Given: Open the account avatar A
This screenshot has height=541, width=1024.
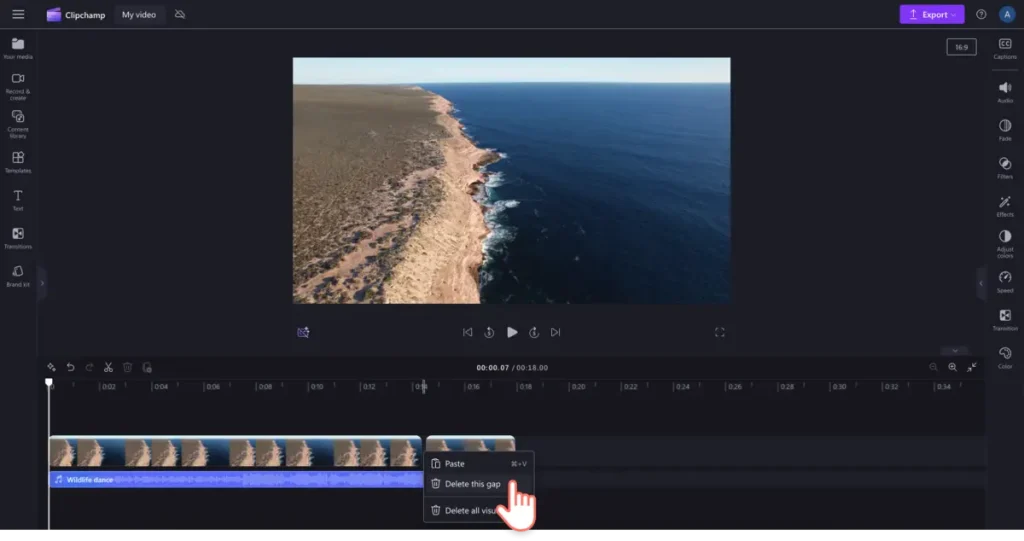Looking at the screenshot, I should (1006, 14).
